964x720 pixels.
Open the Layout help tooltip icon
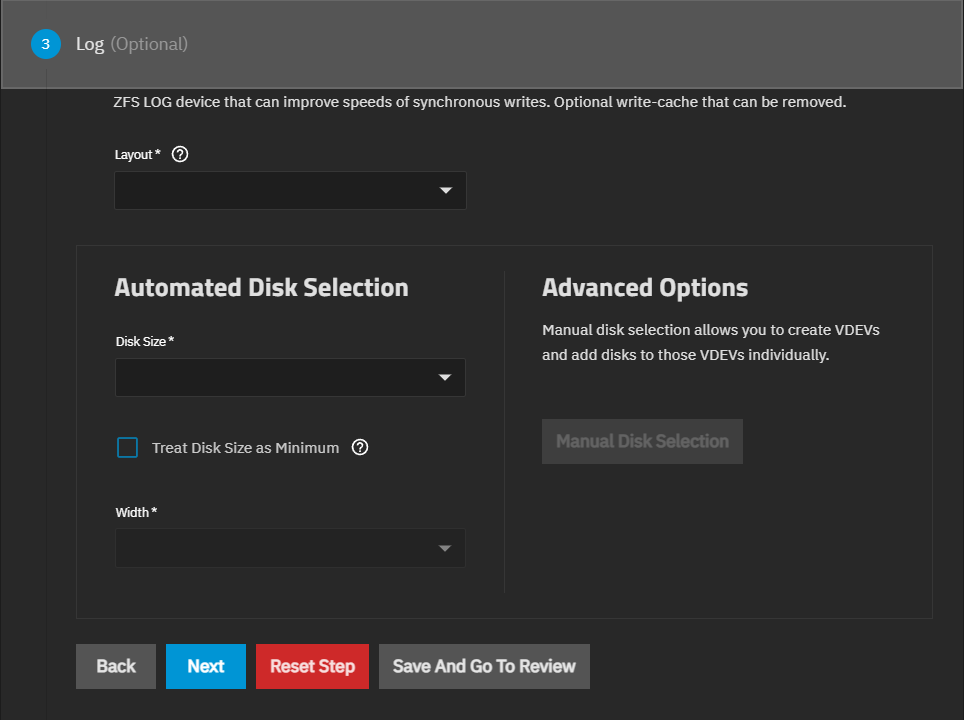[x=180, y=154]
